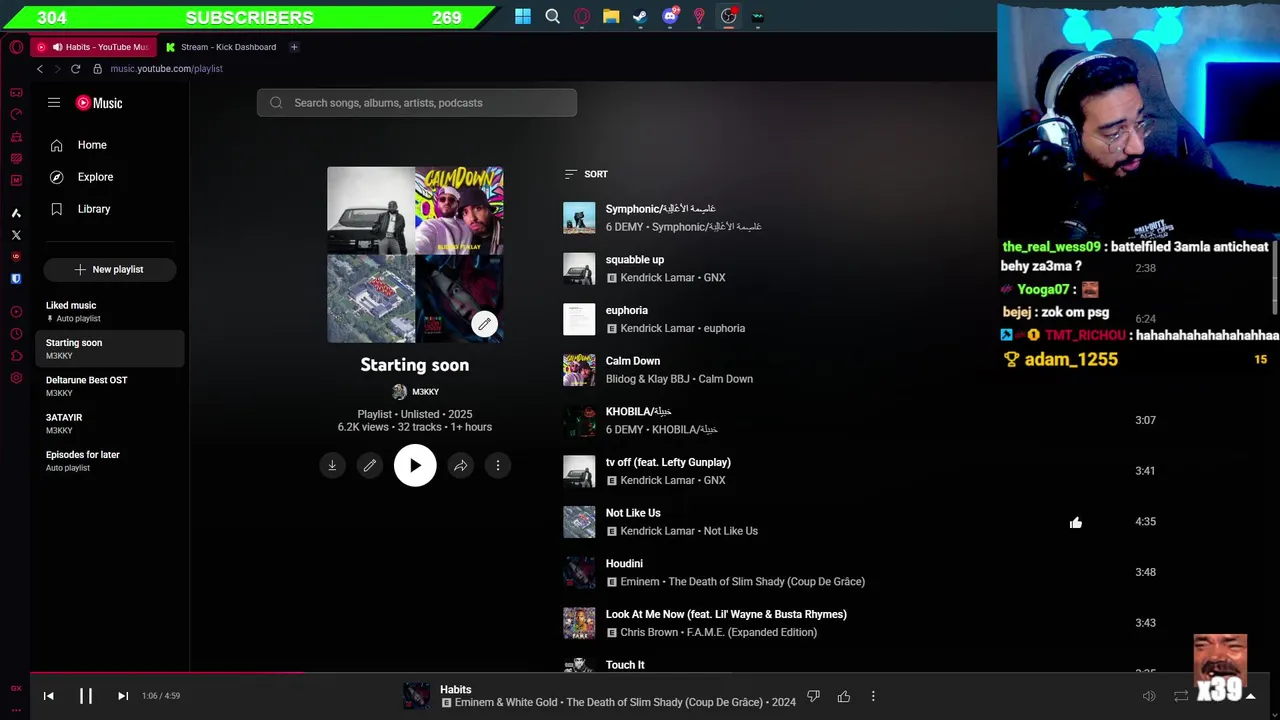Open the X (Twitter) sidebar icon

coord(16,235)
